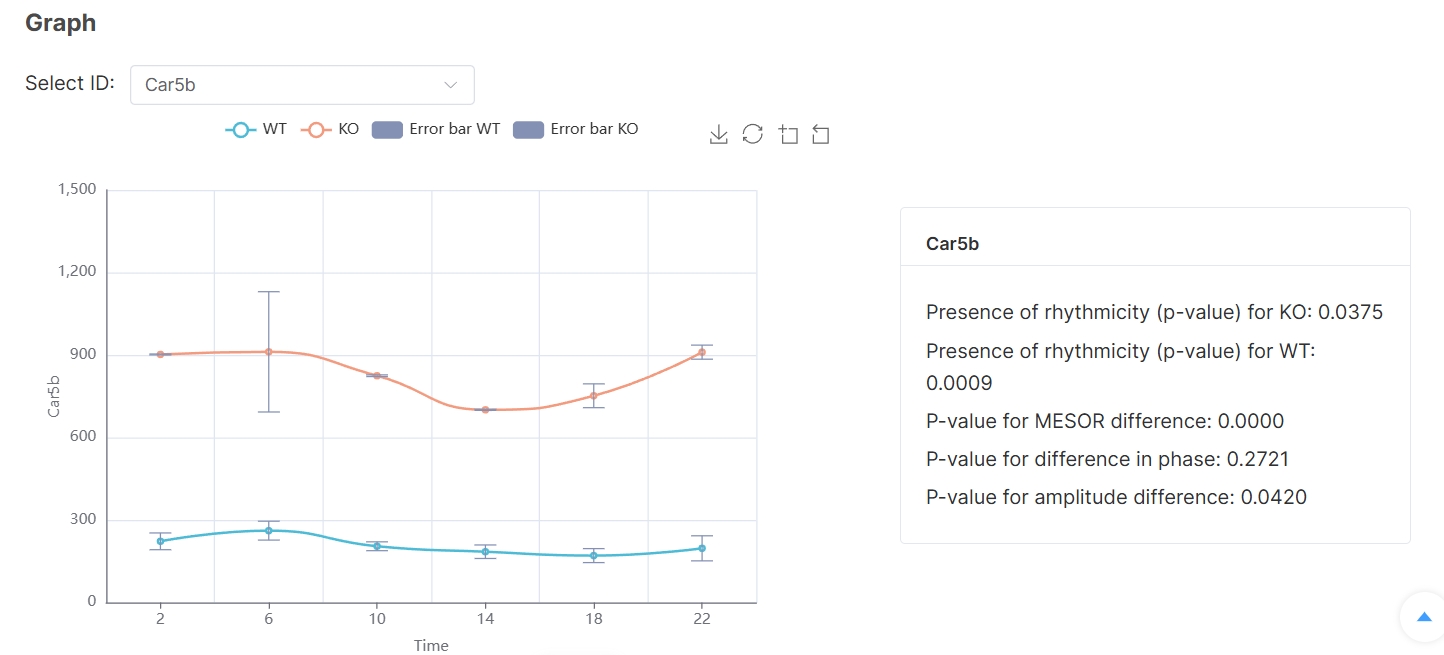1444x655 pixels.
Task: Click the save as image download icon
Action: pyautogui.click(x=718, y=135)
